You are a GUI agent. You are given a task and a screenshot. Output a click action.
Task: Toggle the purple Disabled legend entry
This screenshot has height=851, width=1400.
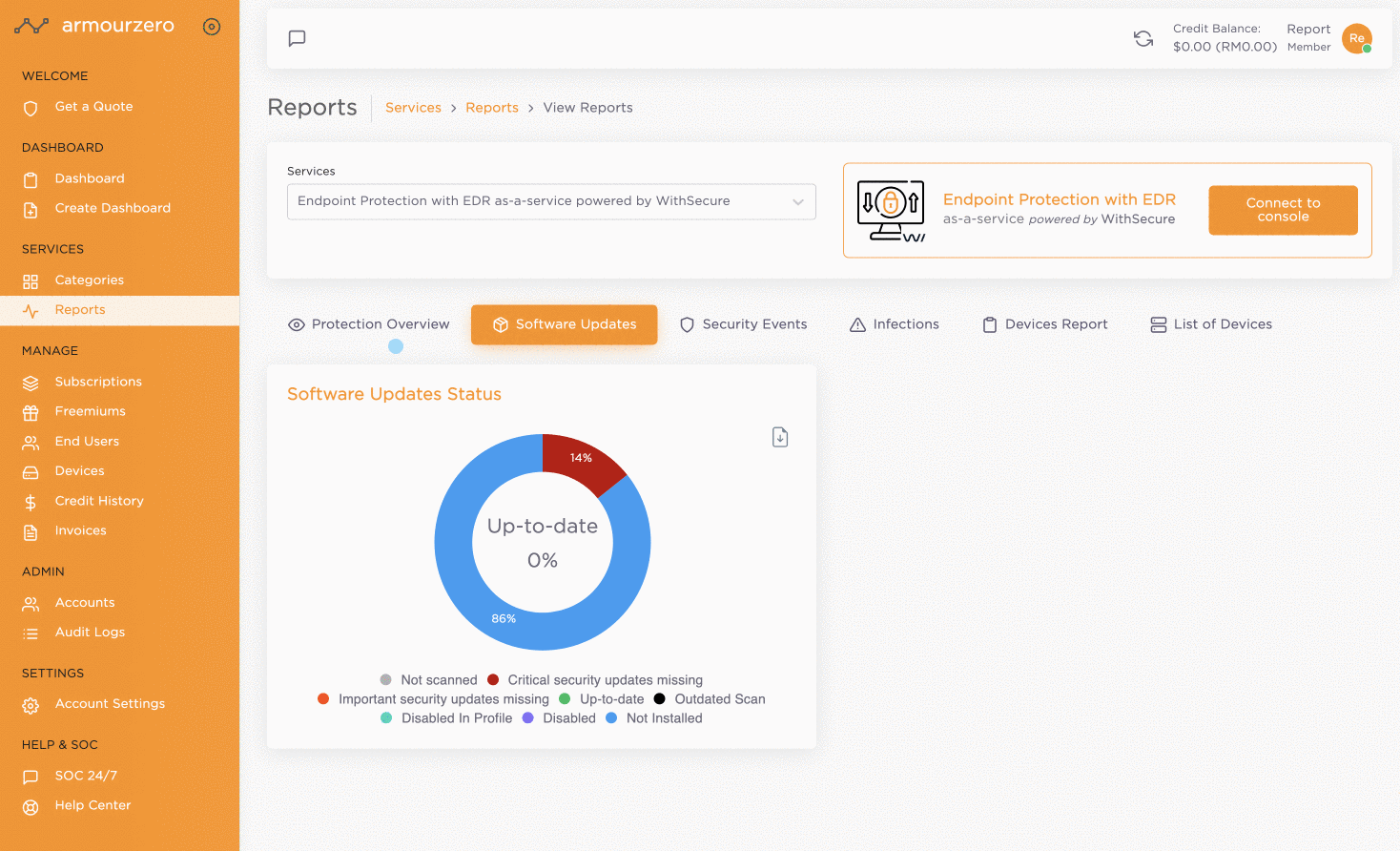559,718
